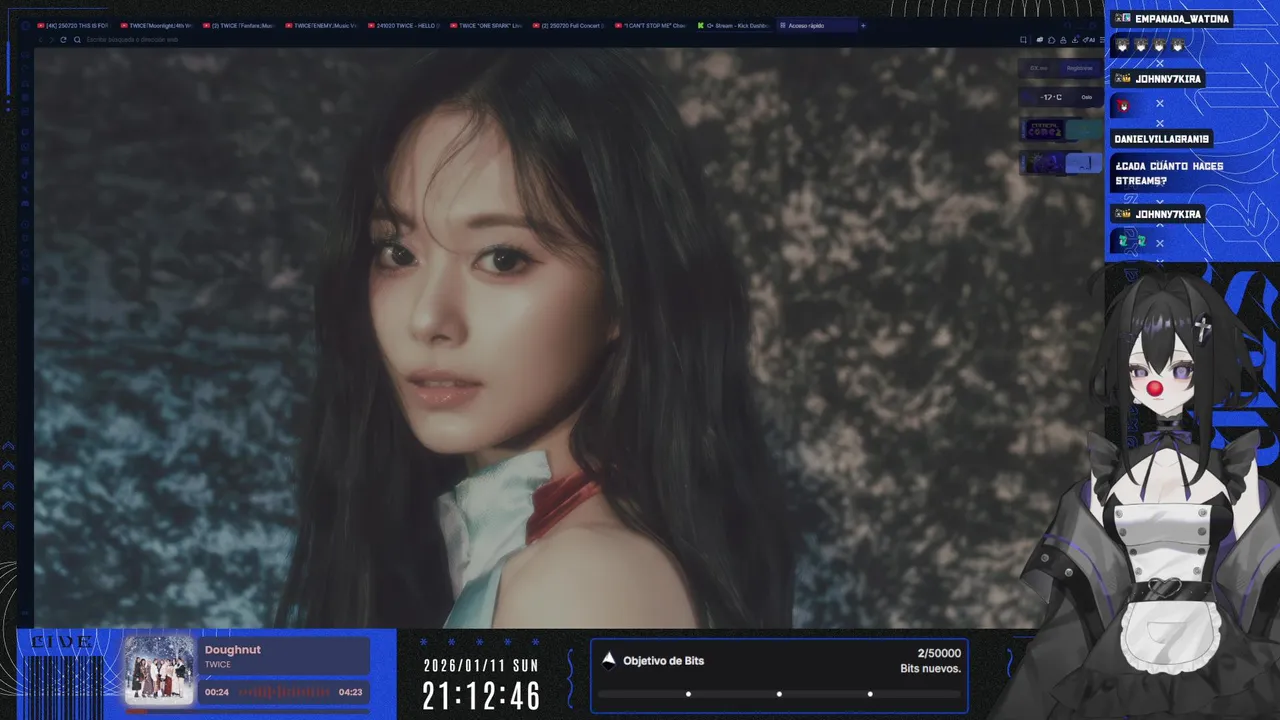Click the address bar search field
The width and height of the screenshot is (1280, 720).
[540, 39]
